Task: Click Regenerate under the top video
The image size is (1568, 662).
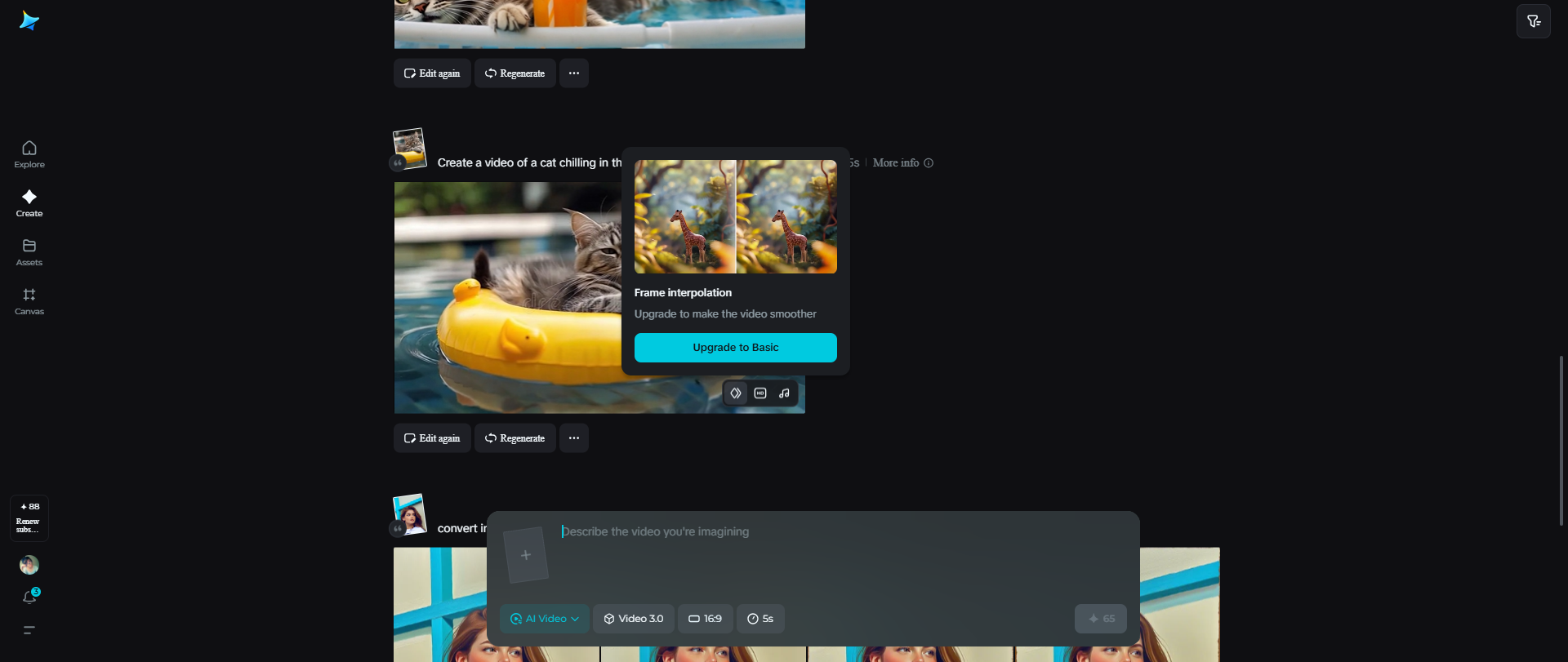Action: tap(515, 73)
